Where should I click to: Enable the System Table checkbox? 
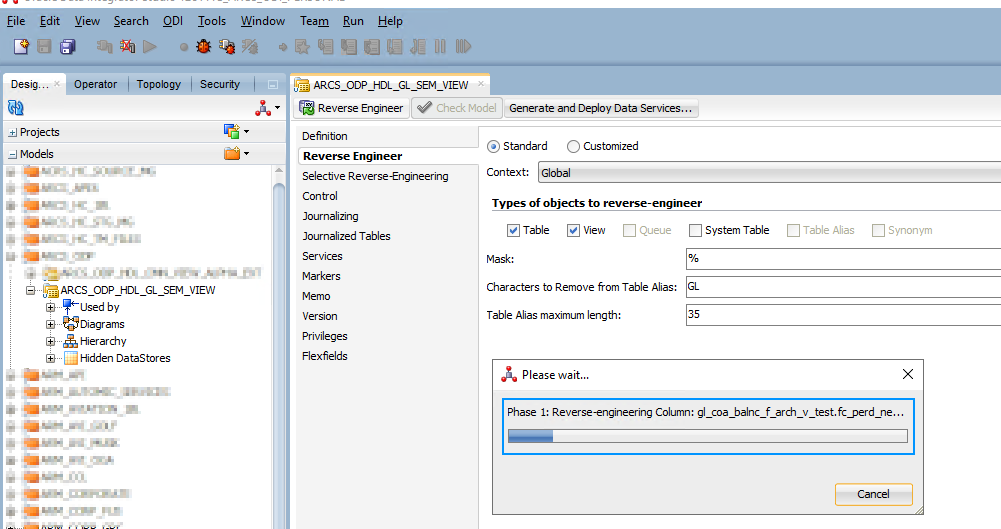point(695,230)
